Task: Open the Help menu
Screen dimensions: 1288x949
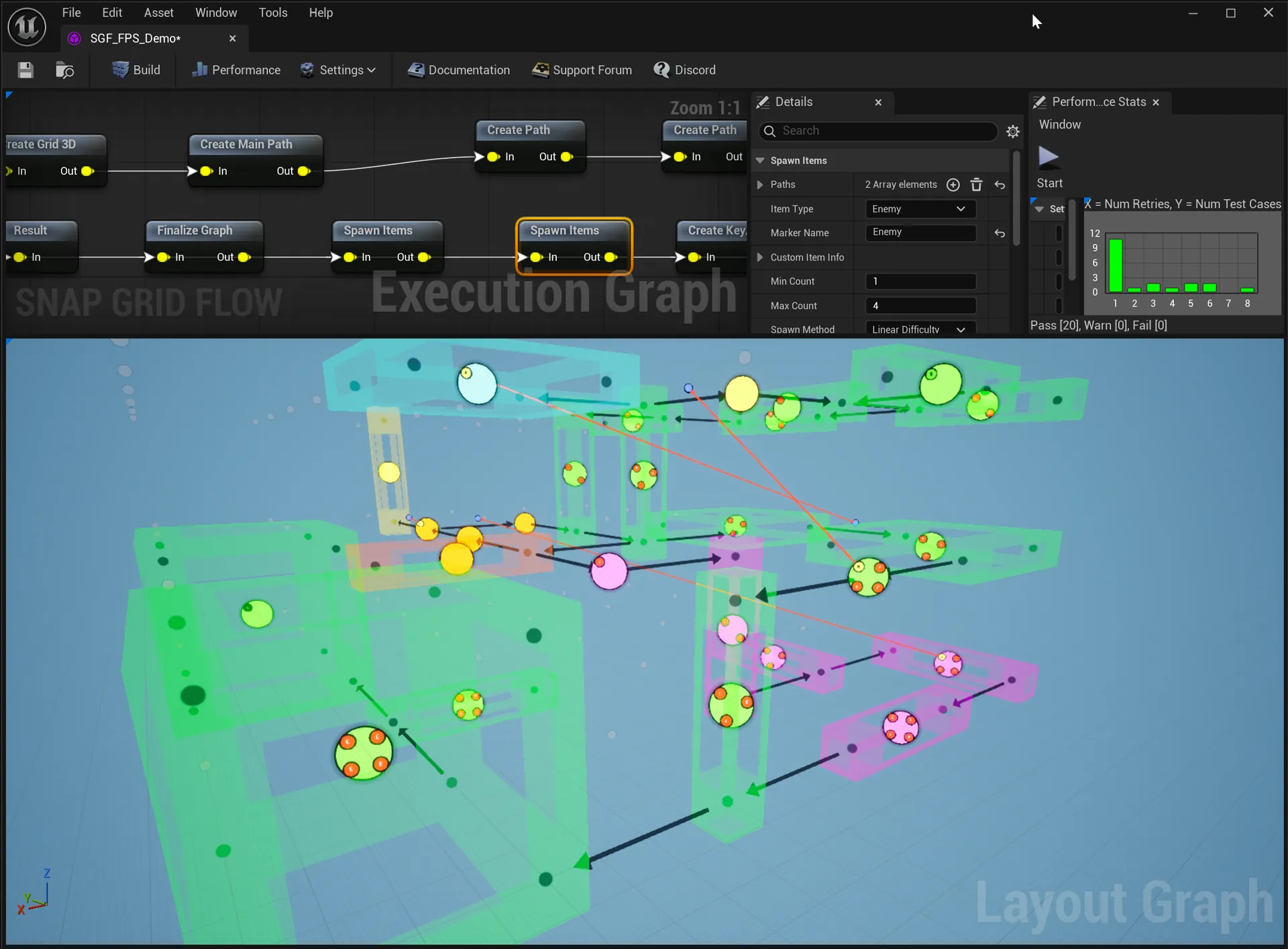Action: point(321,13)
